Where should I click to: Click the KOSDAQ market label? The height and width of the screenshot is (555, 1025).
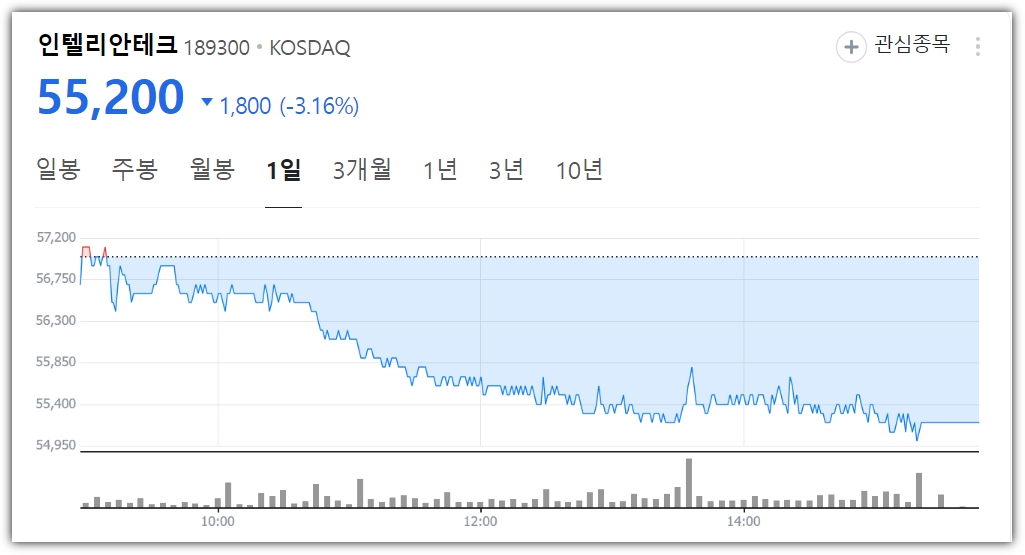pyautogui.click(x=310, y=48)
